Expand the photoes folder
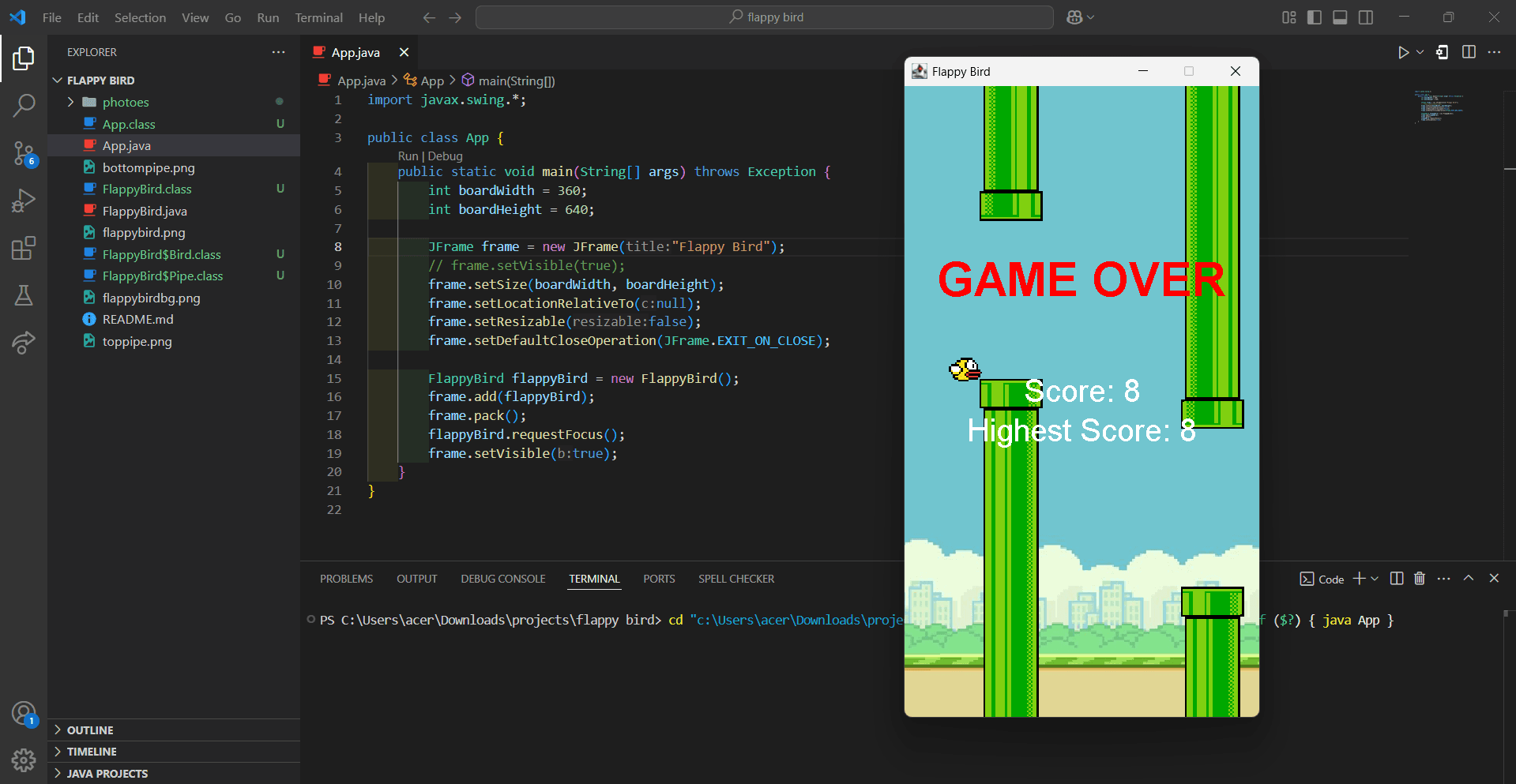This screenshot has width=1516, height=784. [174, 102]
